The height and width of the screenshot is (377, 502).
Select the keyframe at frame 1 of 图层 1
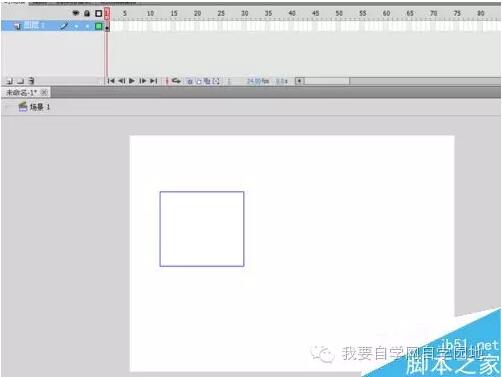[x=107, y=26]
